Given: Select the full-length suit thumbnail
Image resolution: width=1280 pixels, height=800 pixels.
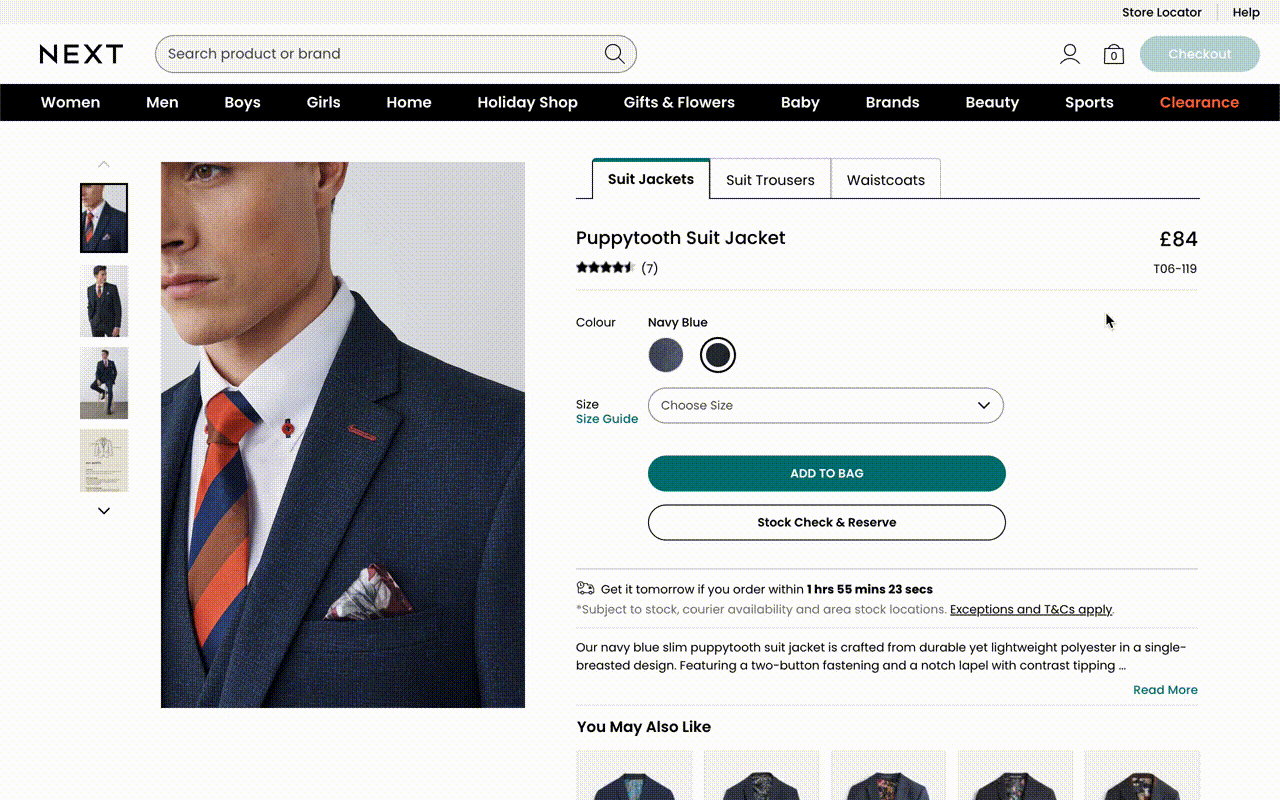Looking at the screenshot, I should [x=103, y=383].
